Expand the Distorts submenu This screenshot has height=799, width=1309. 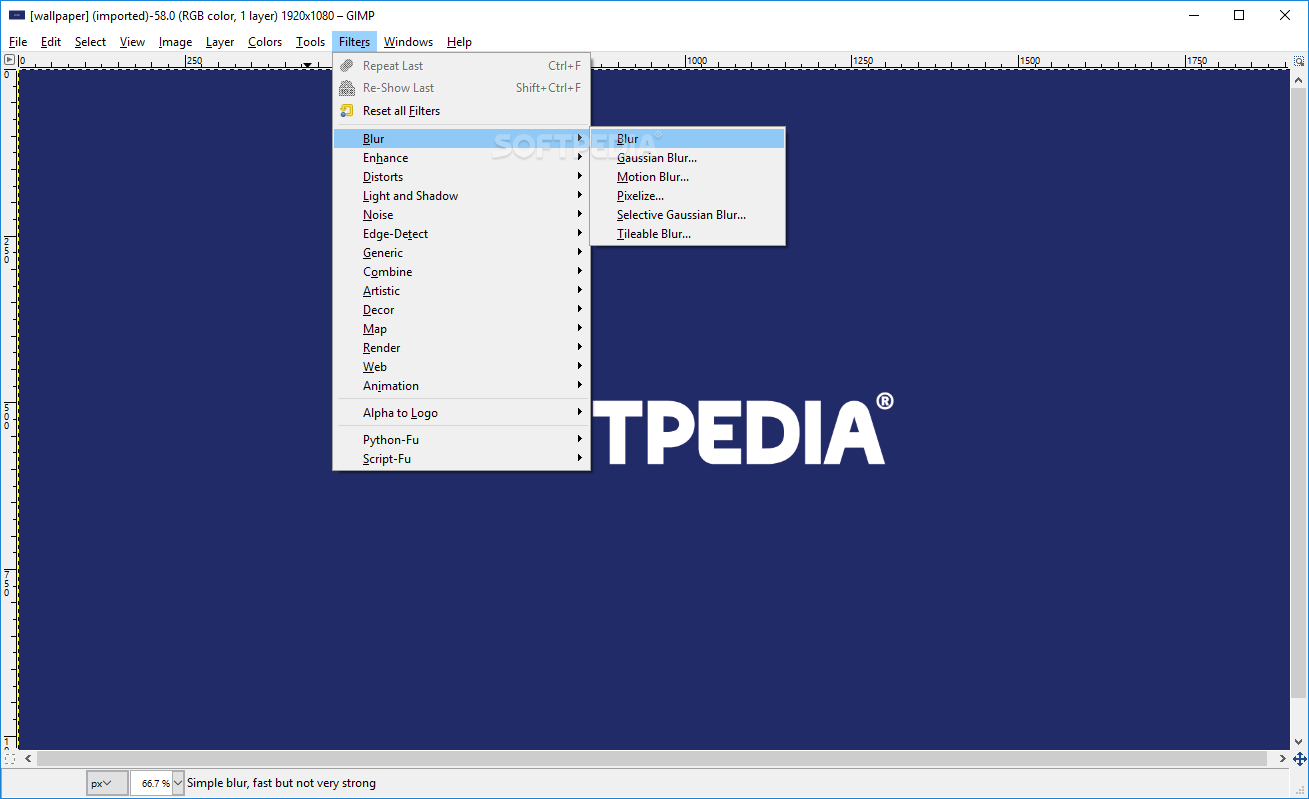click(x=461, y=177)
